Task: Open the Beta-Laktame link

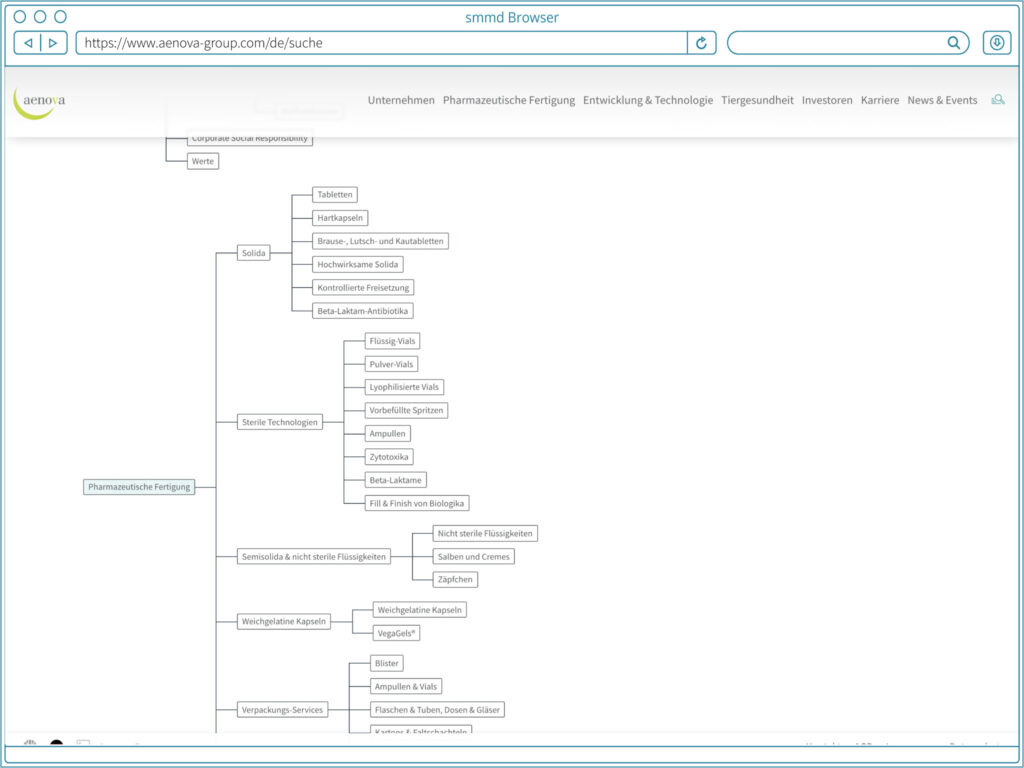Action: click(x=395, y=480)
